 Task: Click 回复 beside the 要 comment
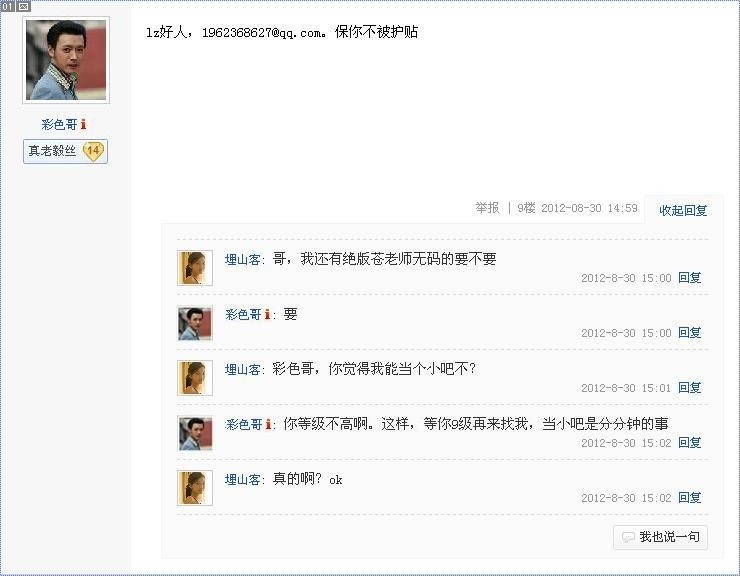pos(690,332)
